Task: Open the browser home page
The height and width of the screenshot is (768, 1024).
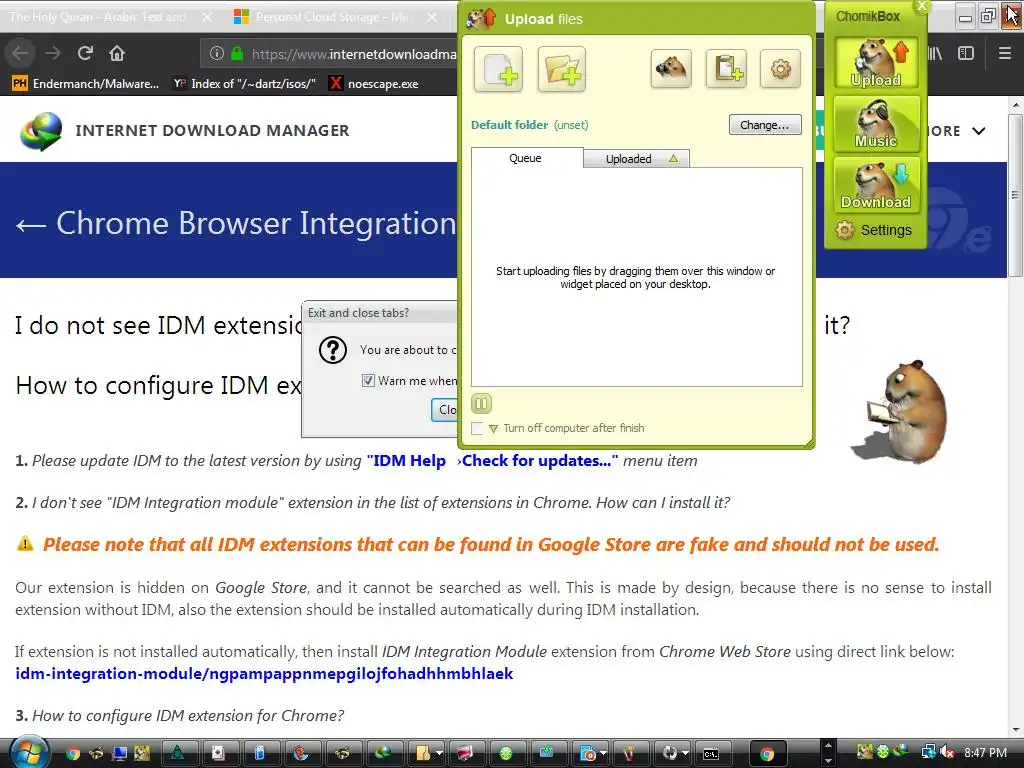Action: (x=117, y=54)
